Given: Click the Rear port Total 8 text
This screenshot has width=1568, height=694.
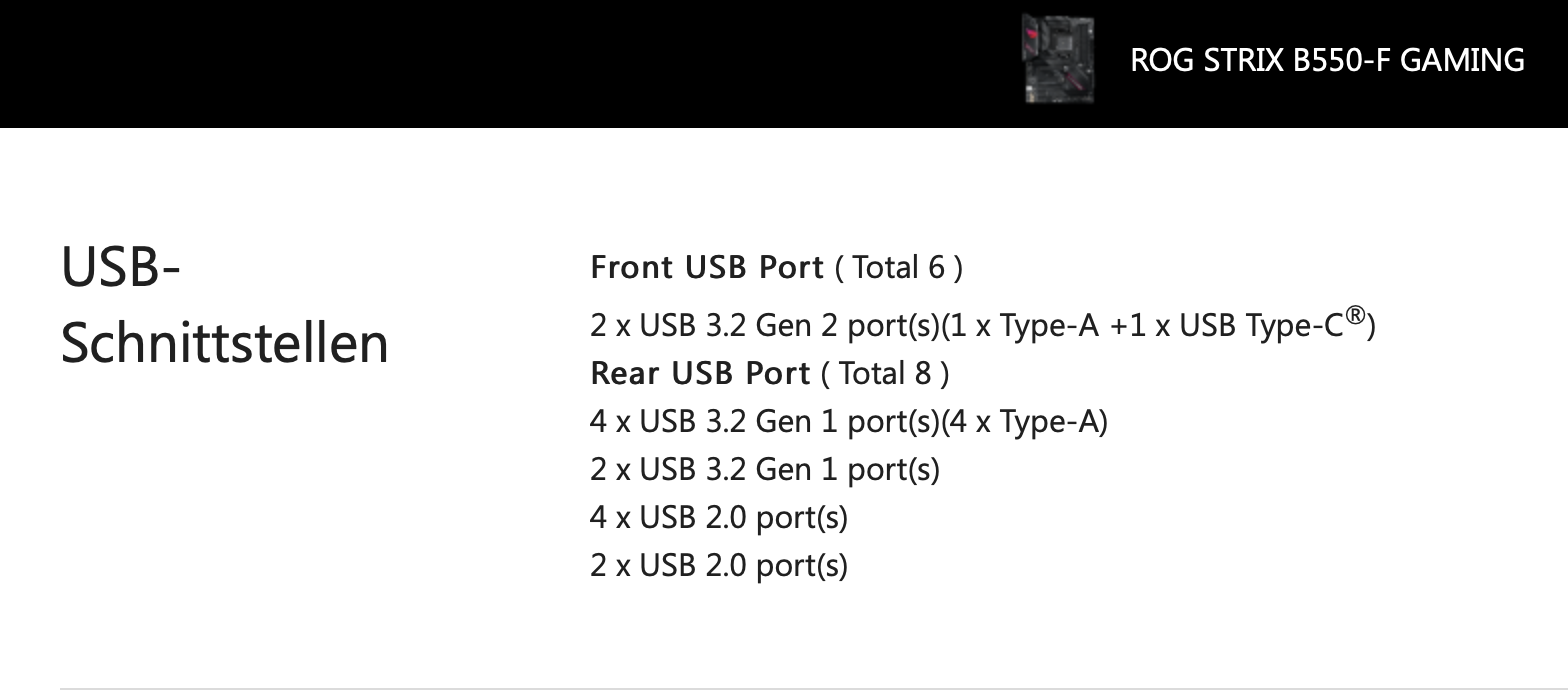Looking at the screenshot, I should [885, 373].
